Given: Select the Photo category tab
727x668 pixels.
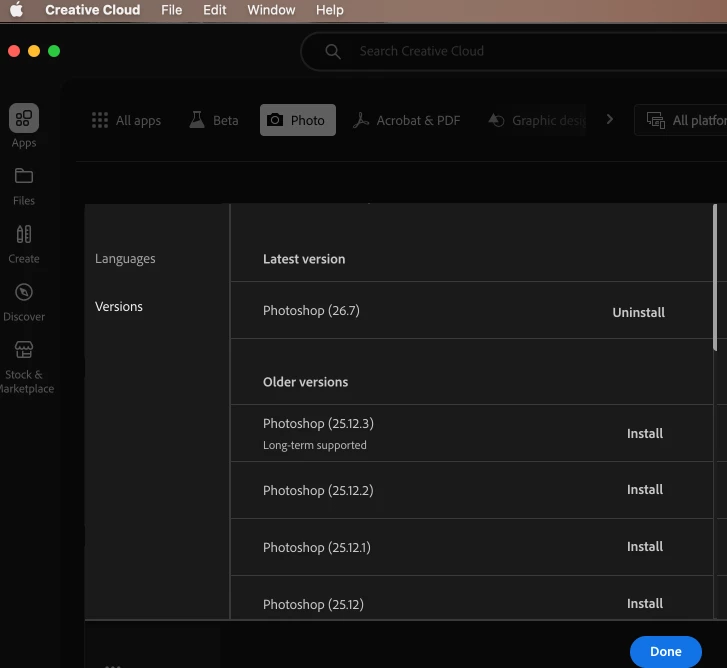Looking at the screenshot, I should tap(298, 120).
